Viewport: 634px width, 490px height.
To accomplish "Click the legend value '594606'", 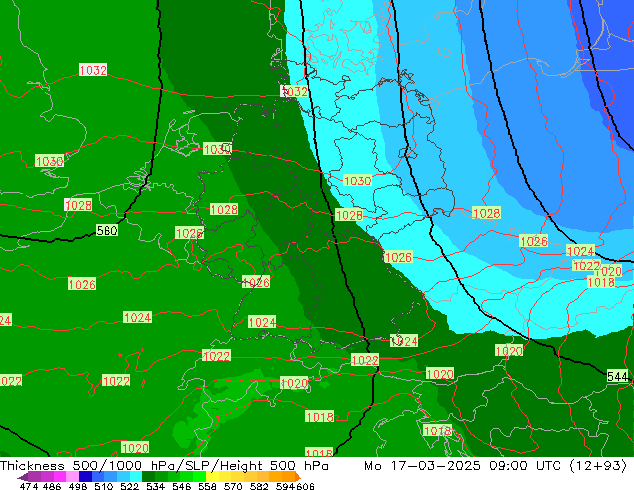I will [295, 486].
